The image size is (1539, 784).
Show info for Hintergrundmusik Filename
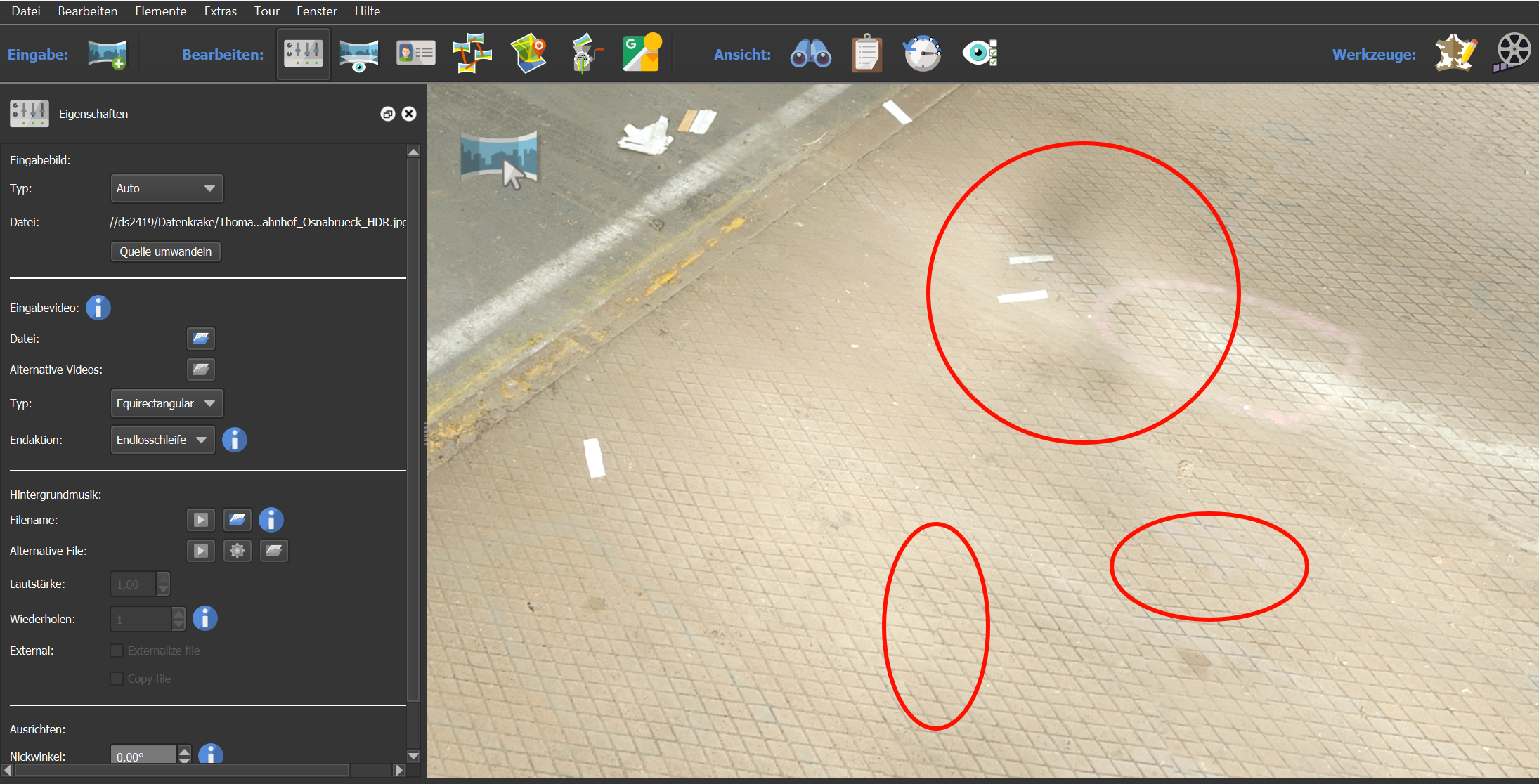click(271, 520)
